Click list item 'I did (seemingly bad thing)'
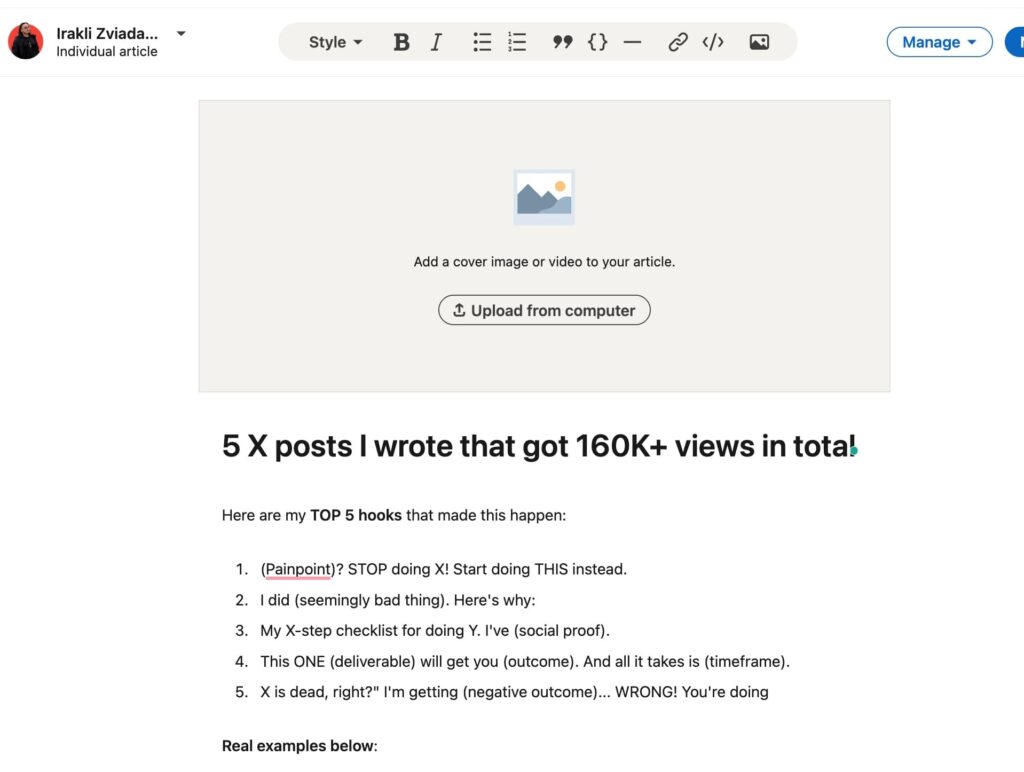Image resolution: width=1024 pixels, height=772 pixels. (398, 600)
